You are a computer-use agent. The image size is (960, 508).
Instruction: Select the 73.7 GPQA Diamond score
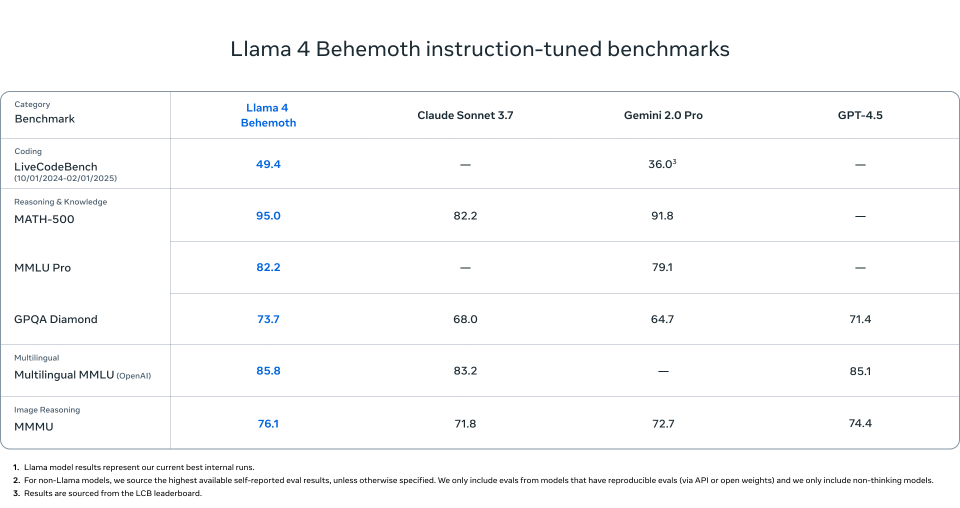pos(268,319)
